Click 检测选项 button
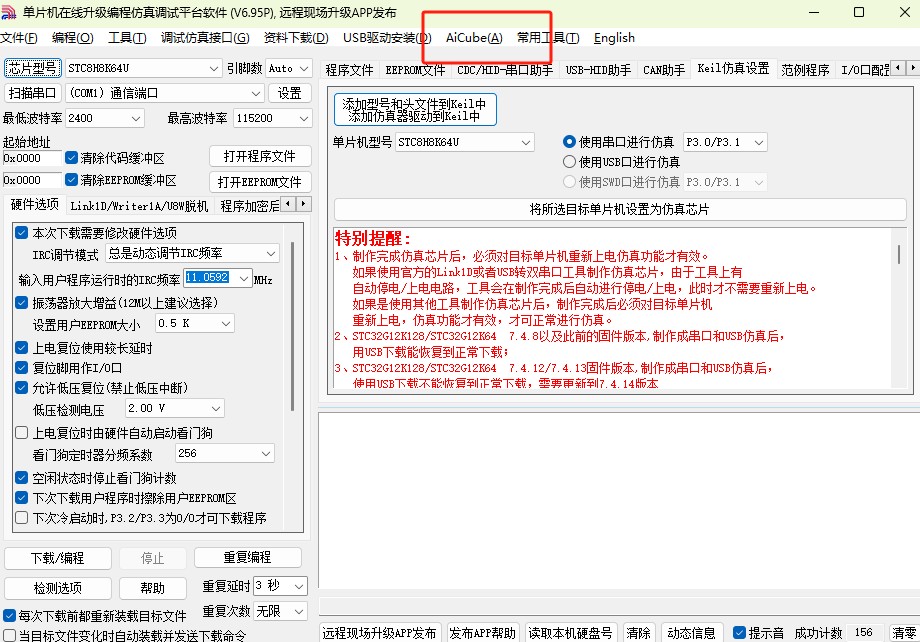 tap(58, 588)
